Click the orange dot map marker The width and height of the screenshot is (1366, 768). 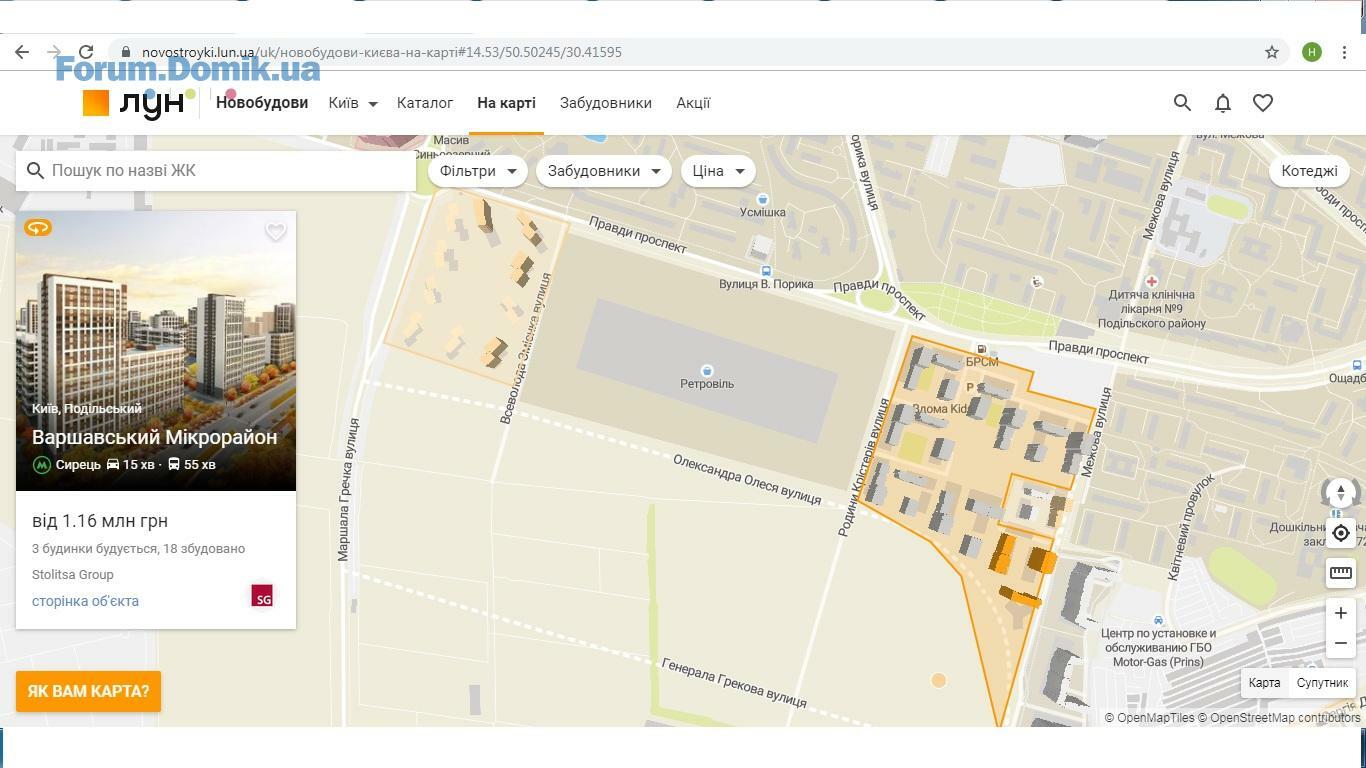(x=938, y=680)
